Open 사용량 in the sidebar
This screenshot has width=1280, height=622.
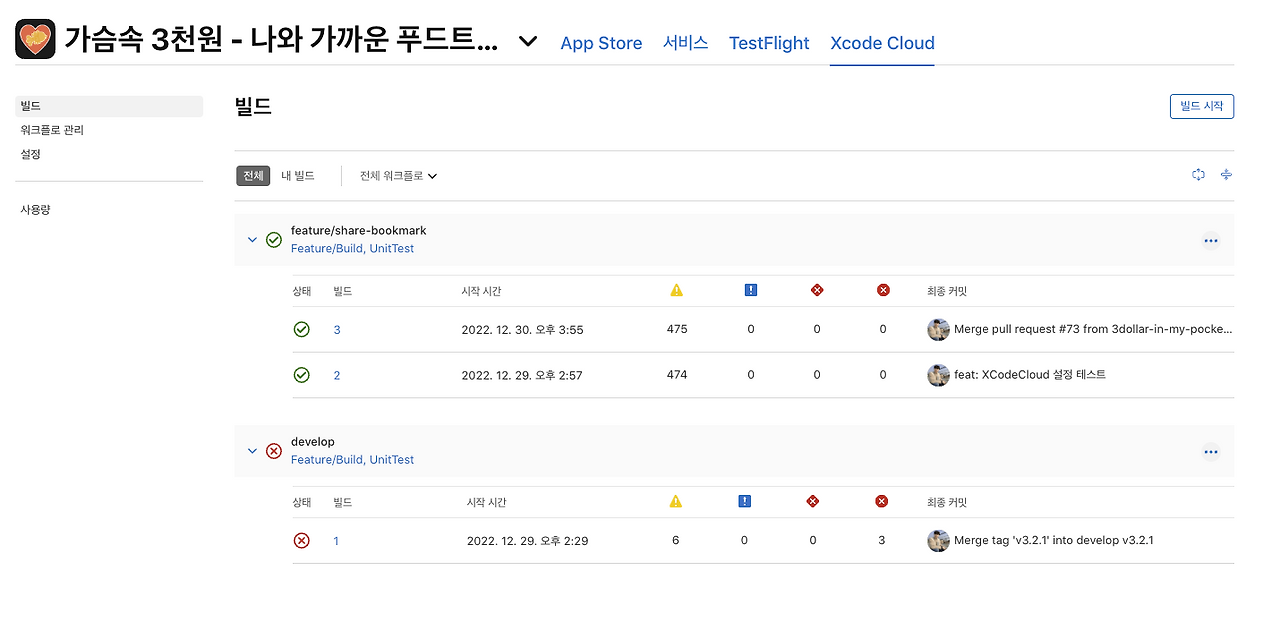(x=35, y=210)
